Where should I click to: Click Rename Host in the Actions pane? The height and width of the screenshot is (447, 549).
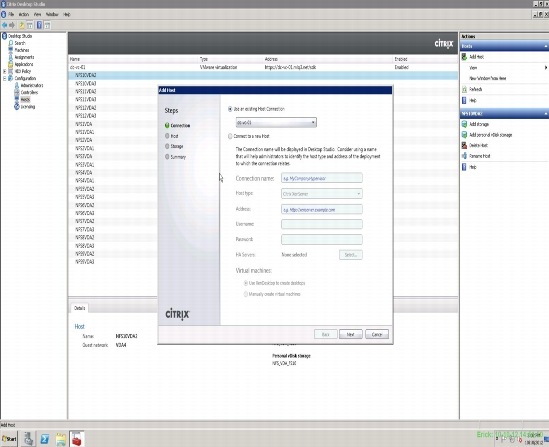pyautogui.click(x=480, y=156)
